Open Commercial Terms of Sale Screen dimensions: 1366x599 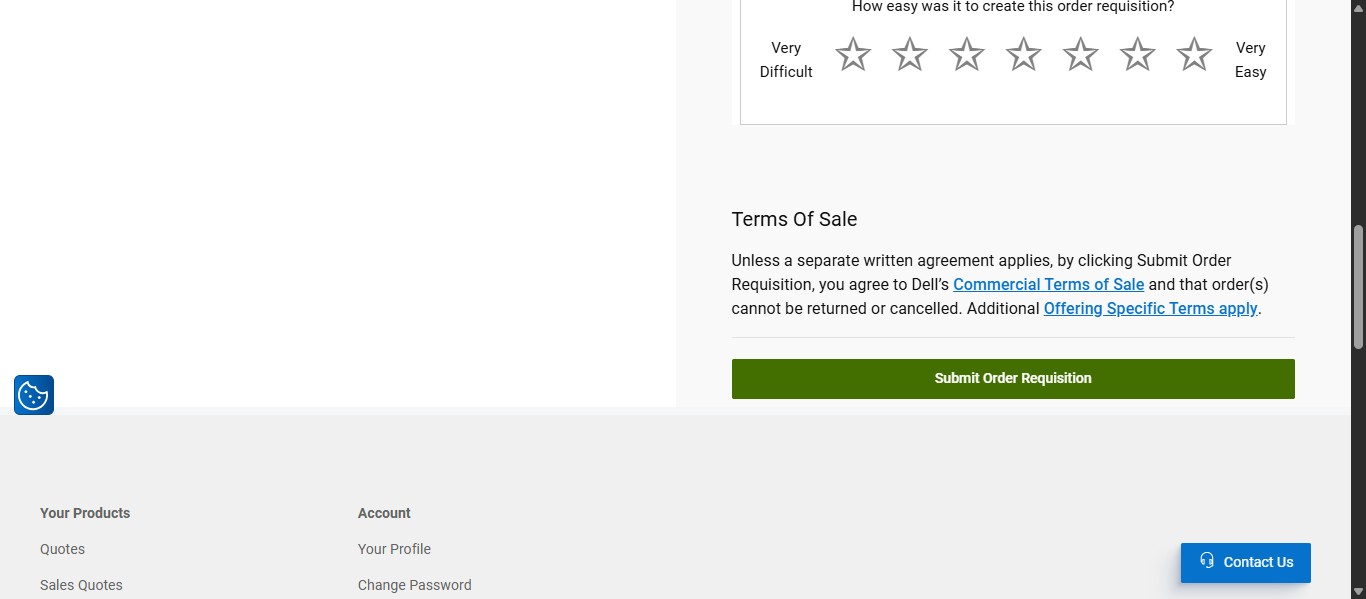1048,284
